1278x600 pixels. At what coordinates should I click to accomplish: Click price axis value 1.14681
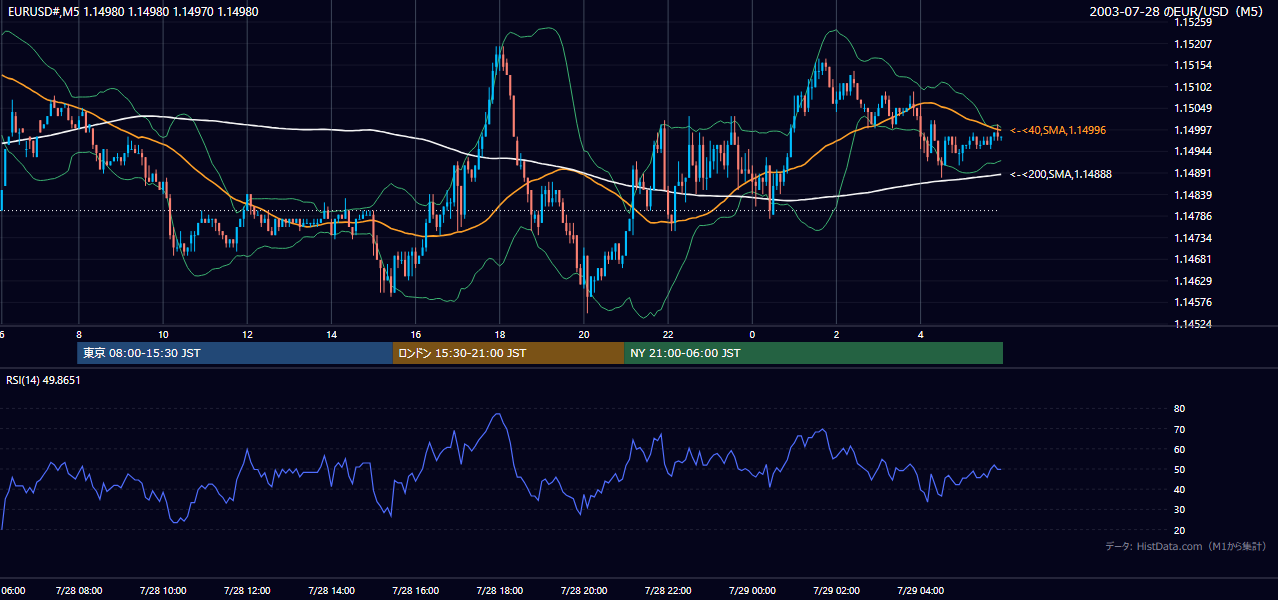point(1194,259)
